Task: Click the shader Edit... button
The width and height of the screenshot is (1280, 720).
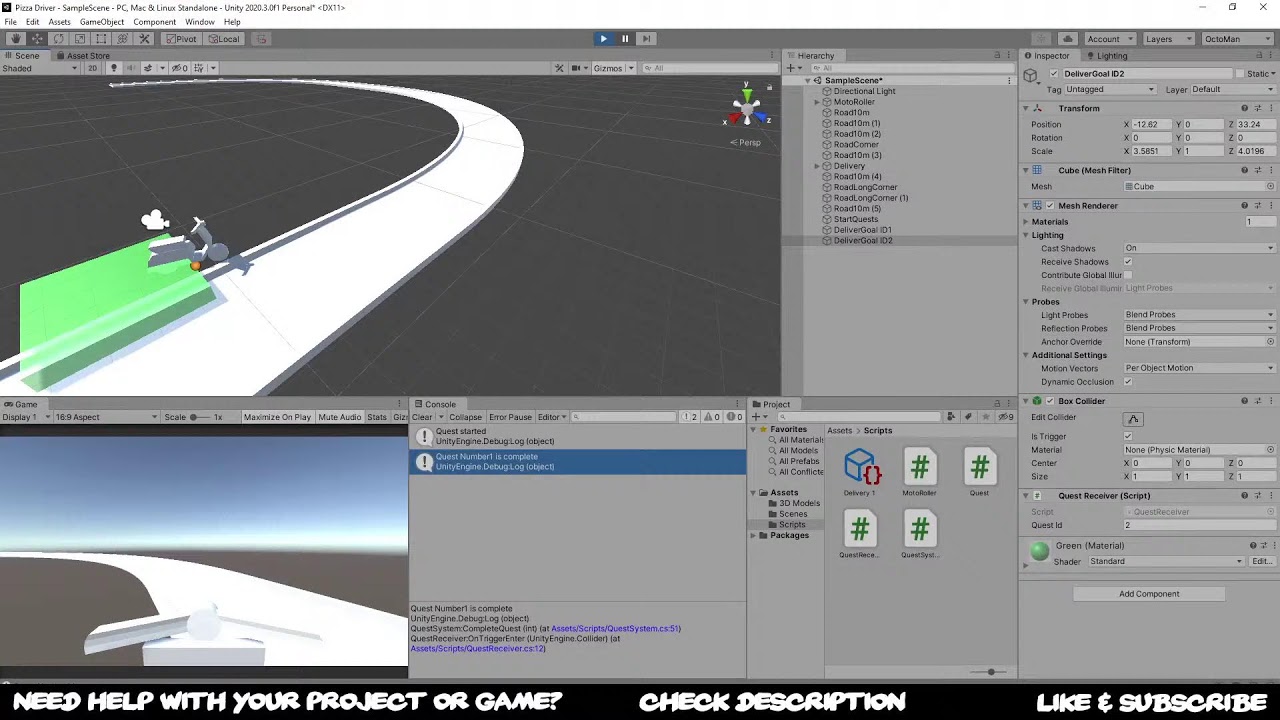Action: coord(1262,561)
